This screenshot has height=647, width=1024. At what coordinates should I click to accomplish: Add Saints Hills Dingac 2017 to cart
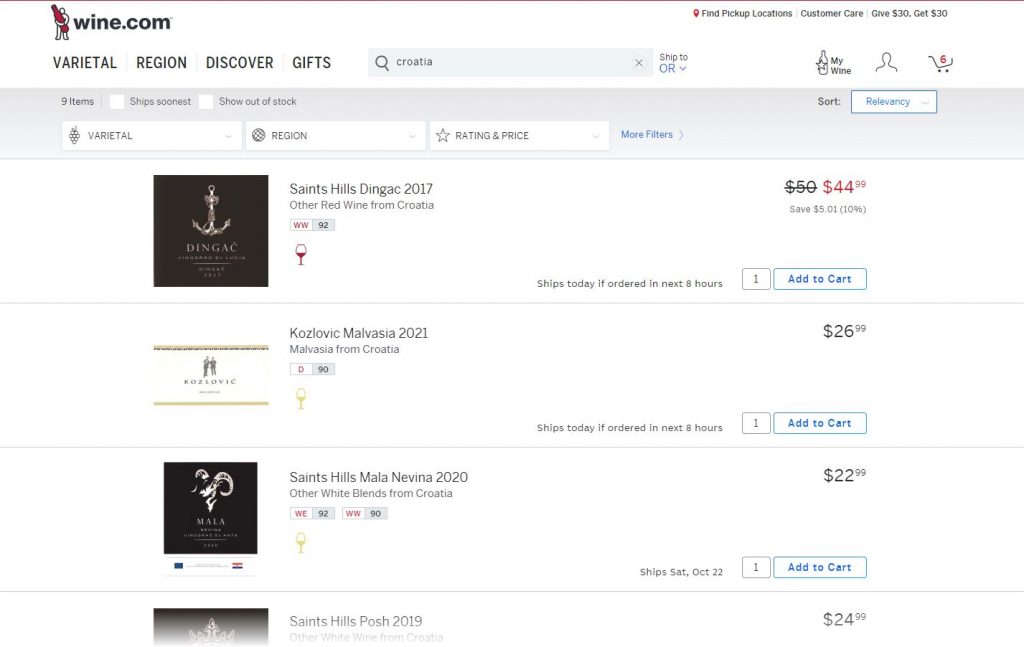(820, 279)
